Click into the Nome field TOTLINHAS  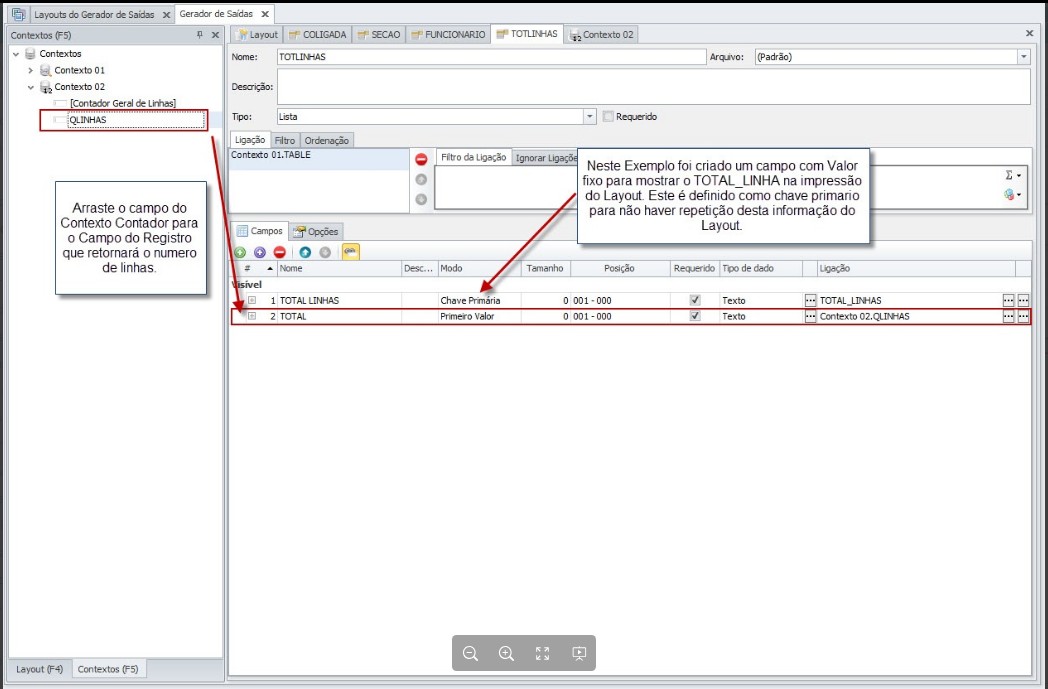[x=491, y=57]
